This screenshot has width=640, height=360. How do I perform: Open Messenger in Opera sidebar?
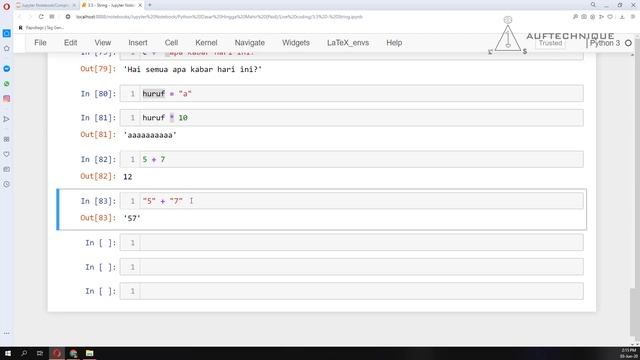(x=7, y=69)
